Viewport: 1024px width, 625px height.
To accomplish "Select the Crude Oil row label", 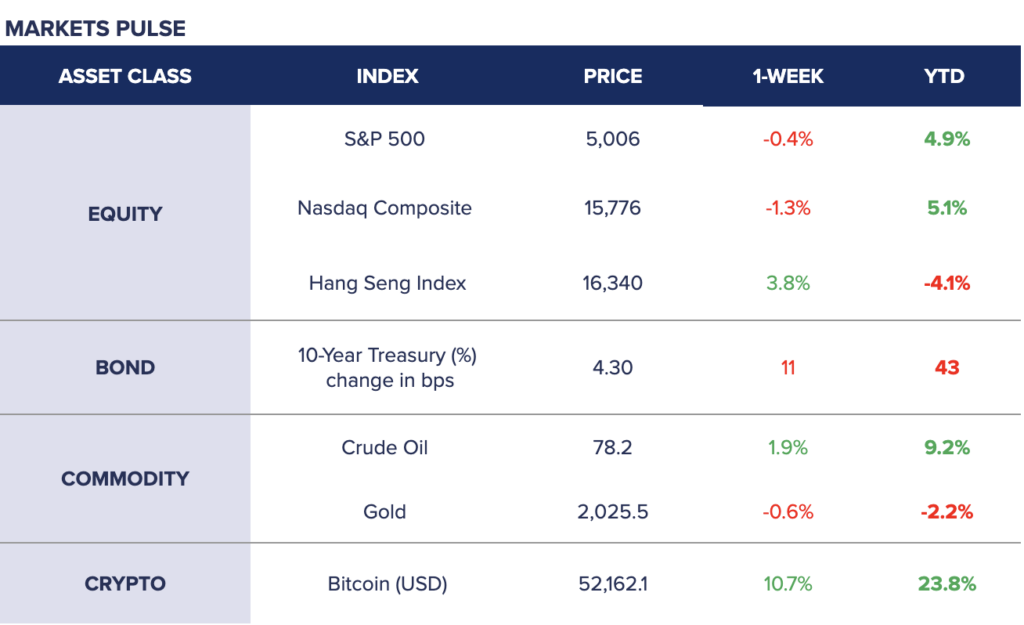I will [x=384, y=447].
